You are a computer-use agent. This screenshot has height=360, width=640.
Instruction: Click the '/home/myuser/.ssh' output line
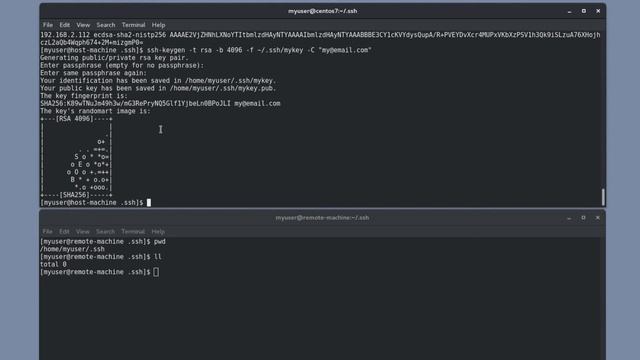coord(72,249)
